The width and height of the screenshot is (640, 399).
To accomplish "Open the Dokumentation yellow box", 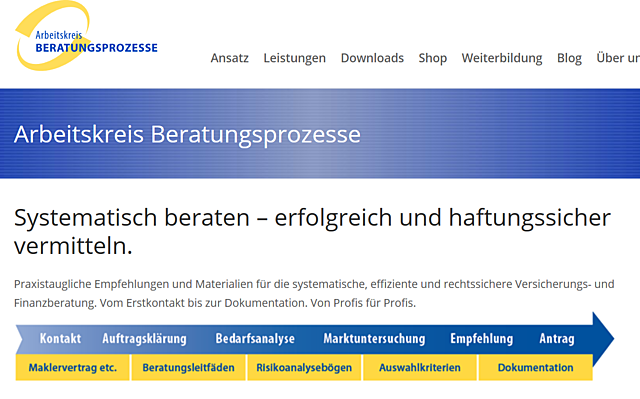I will (535, 368).
